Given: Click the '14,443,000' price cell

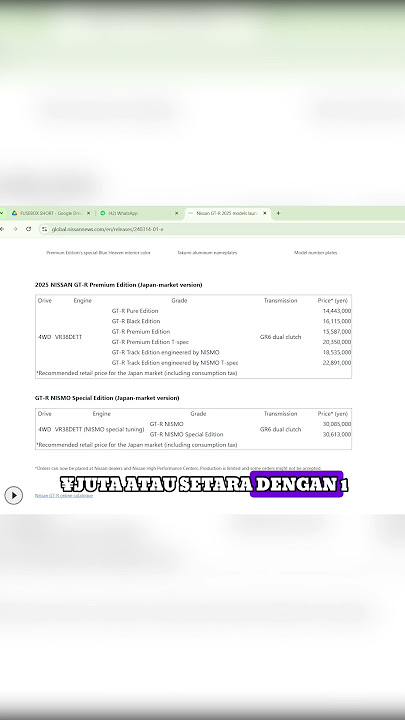Looking at the screenshot, I should [x=337, y=311].
